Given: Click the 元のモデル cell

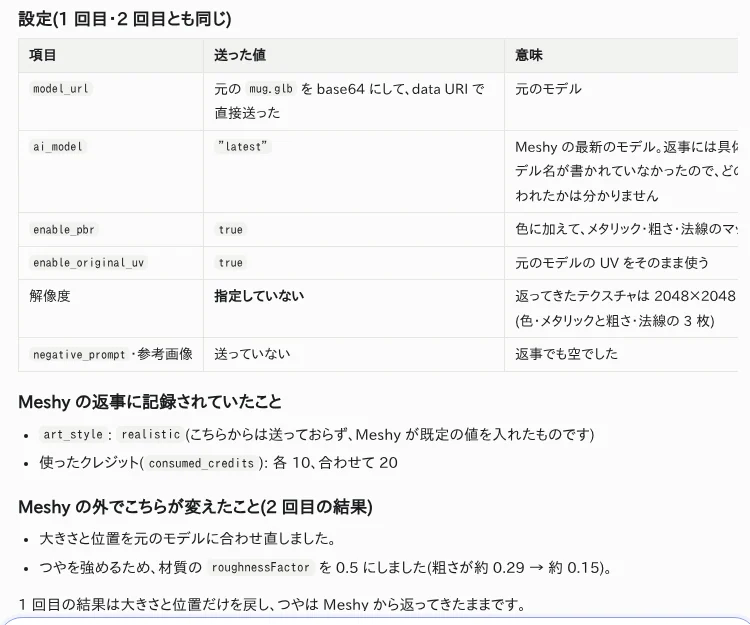Looking at the screenshot, I should pyautogui.click(x=548, y=89).
